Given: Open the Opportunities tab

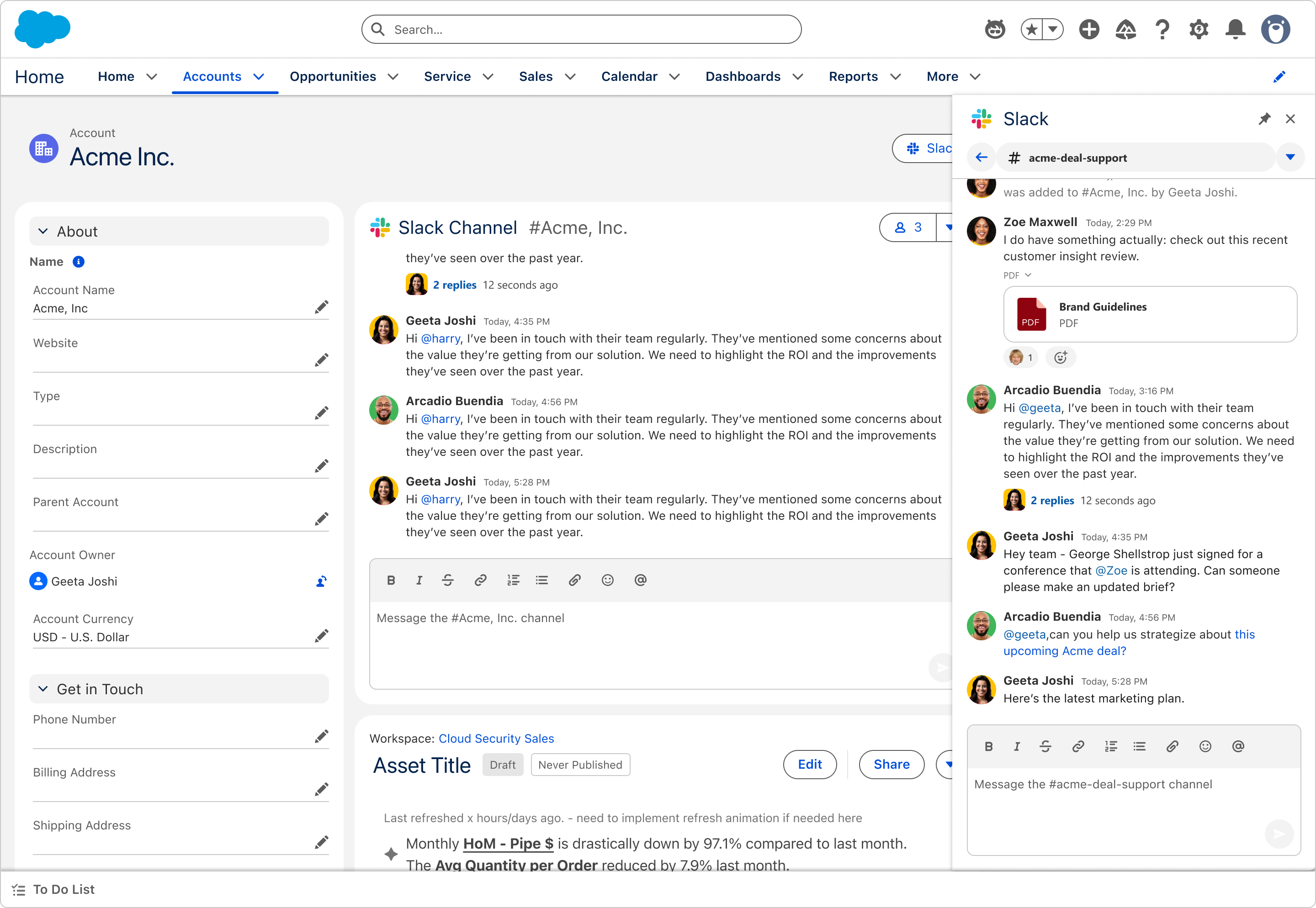Looking at the screenshot, I should [333, 76].
